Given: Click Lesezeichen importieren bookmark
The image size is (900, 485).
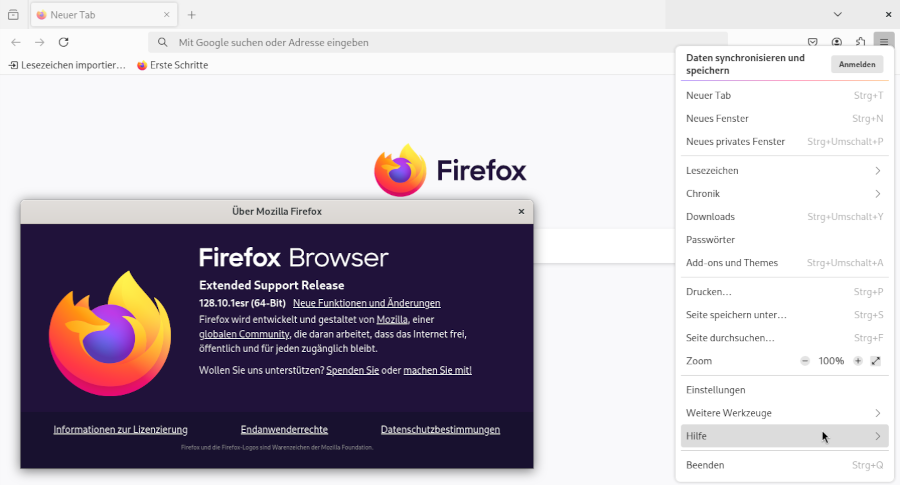Looking at the screenshot, I should pos(67,65).
